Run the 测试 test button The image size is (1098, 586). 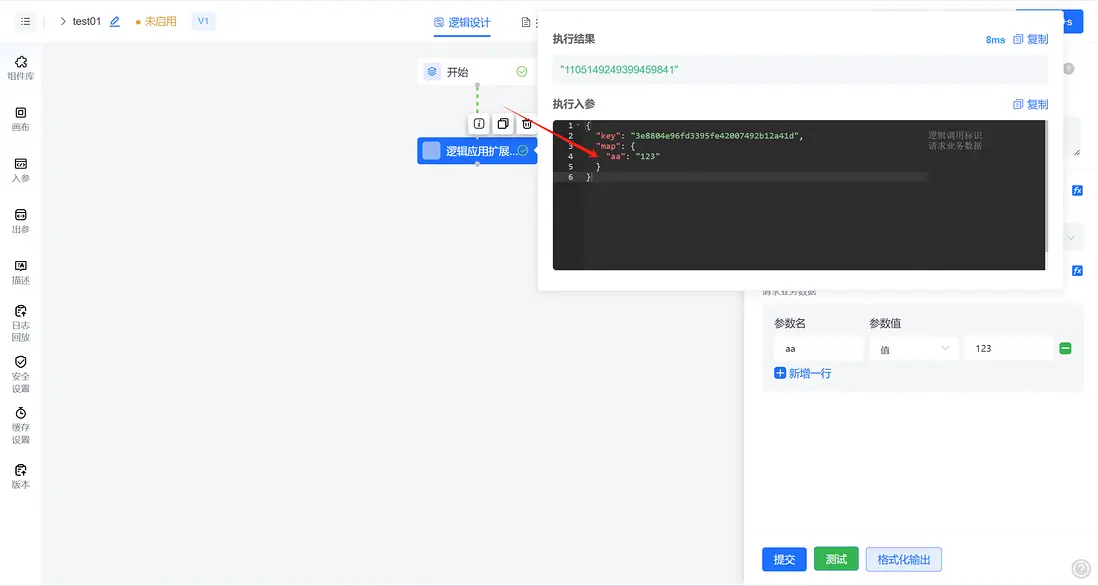click(x=836, y=559)
